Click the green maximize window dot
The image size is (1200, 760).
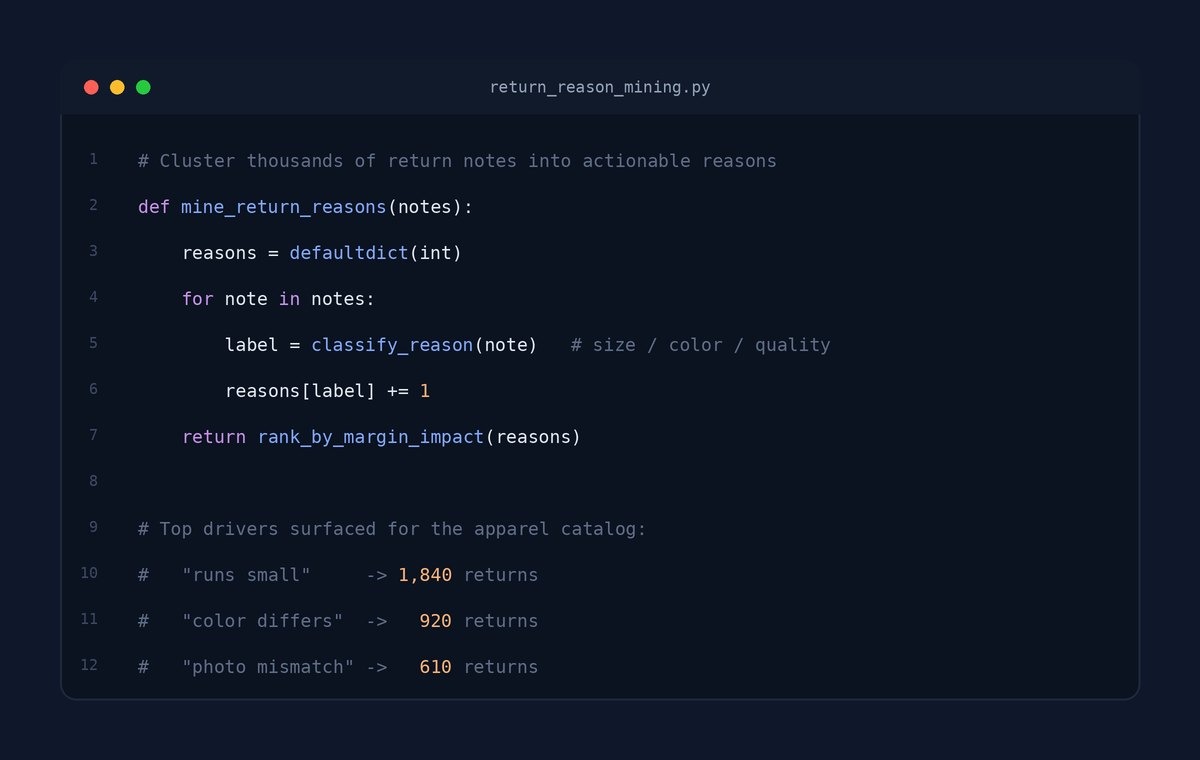click(x=143, y=87)
